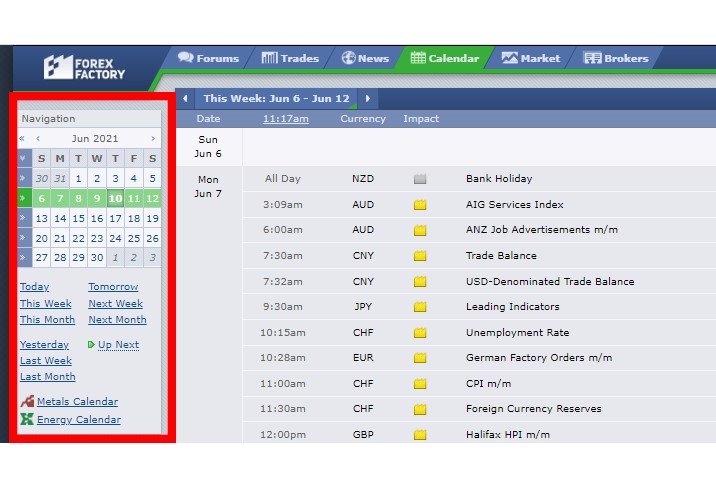Select the week row starting June 13
This screenshot has width=716, height=477.
tap(25, 218)
